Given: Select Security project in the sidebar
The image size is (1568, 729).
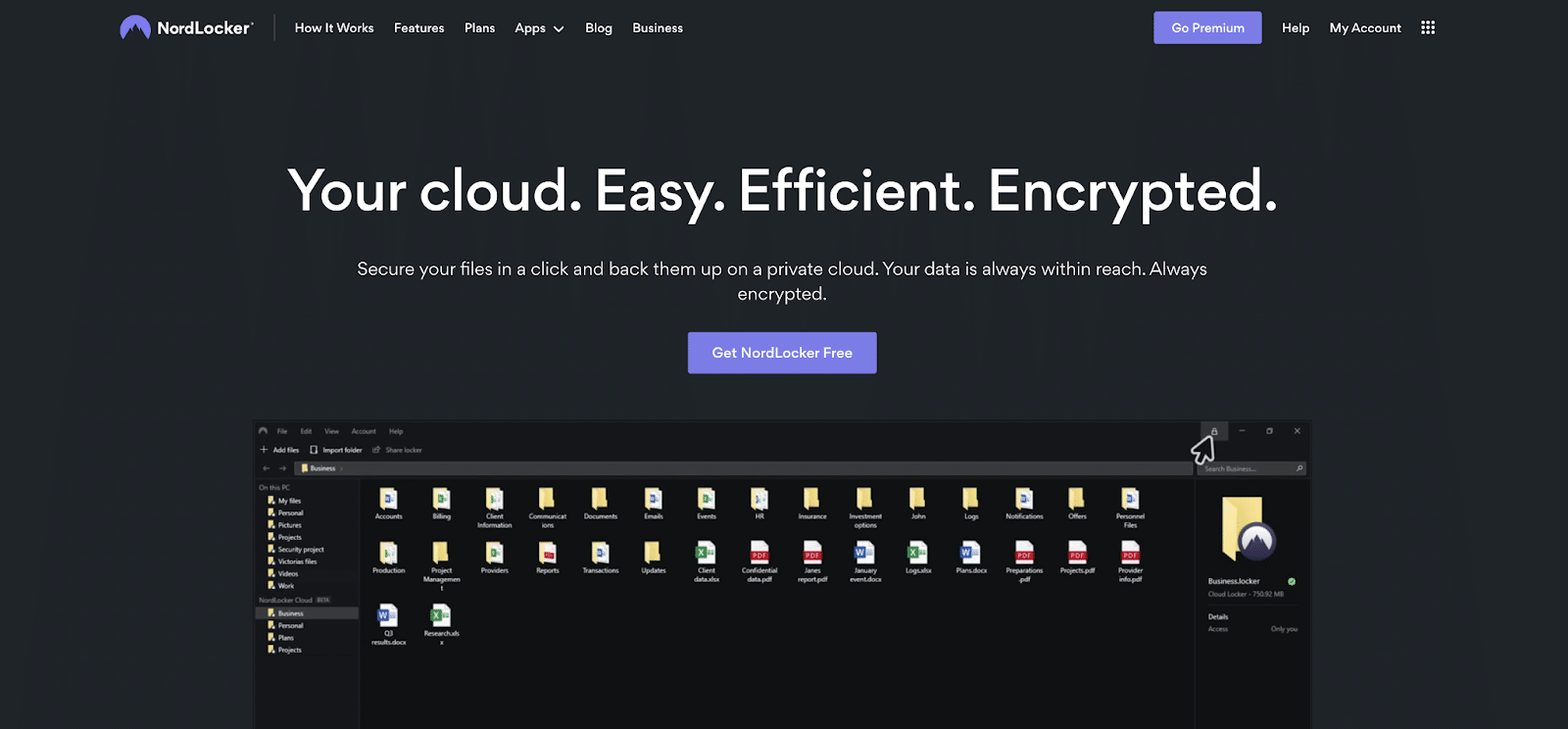Looking at the screenshot, I should tap(300, 550).
